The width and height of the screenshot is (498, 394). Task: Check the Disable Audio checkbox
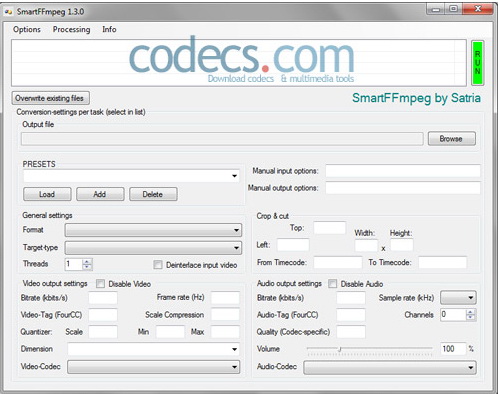332,284
